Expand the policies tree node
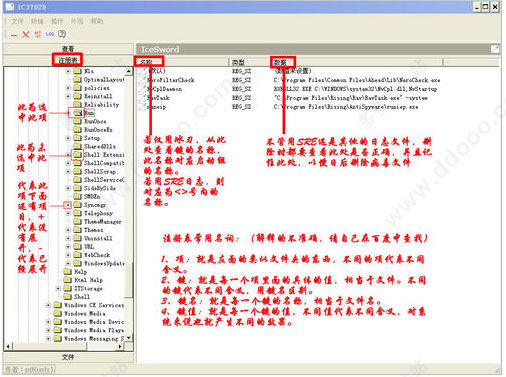 tap(68, 88)
